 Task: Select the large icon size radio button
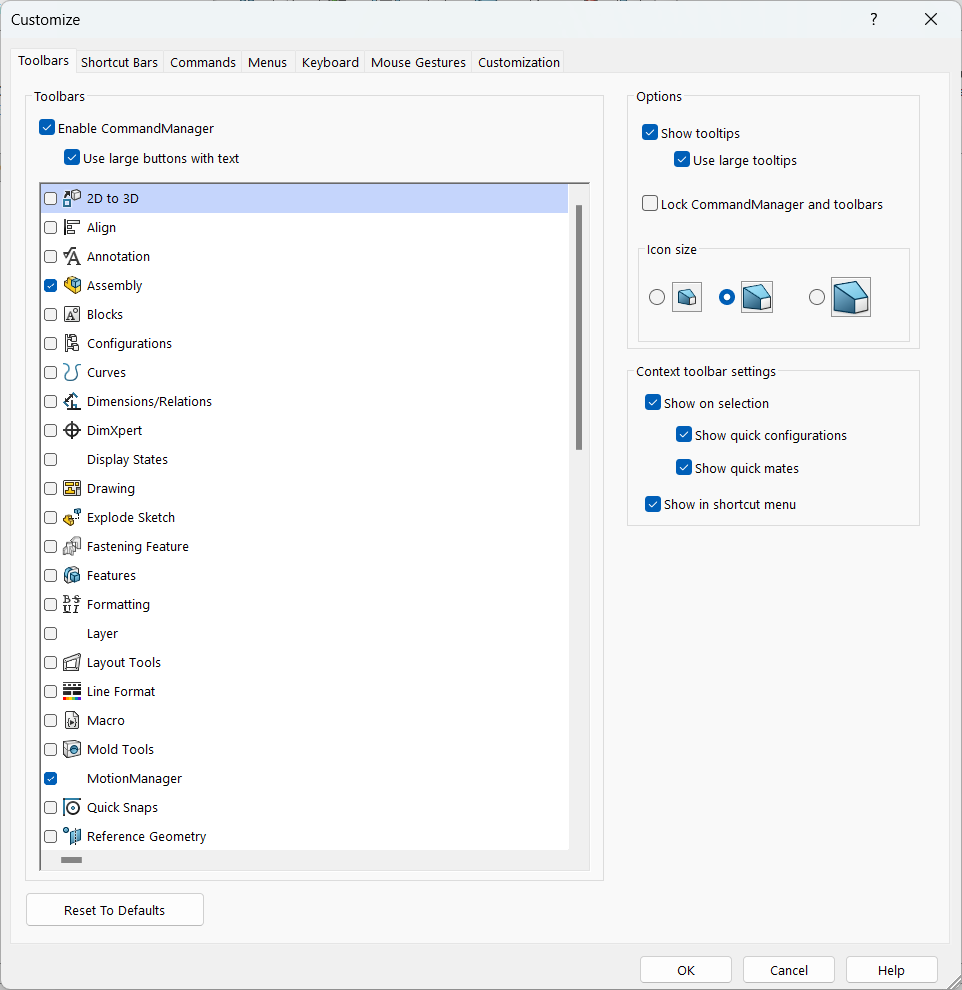(x=817, y=297)
